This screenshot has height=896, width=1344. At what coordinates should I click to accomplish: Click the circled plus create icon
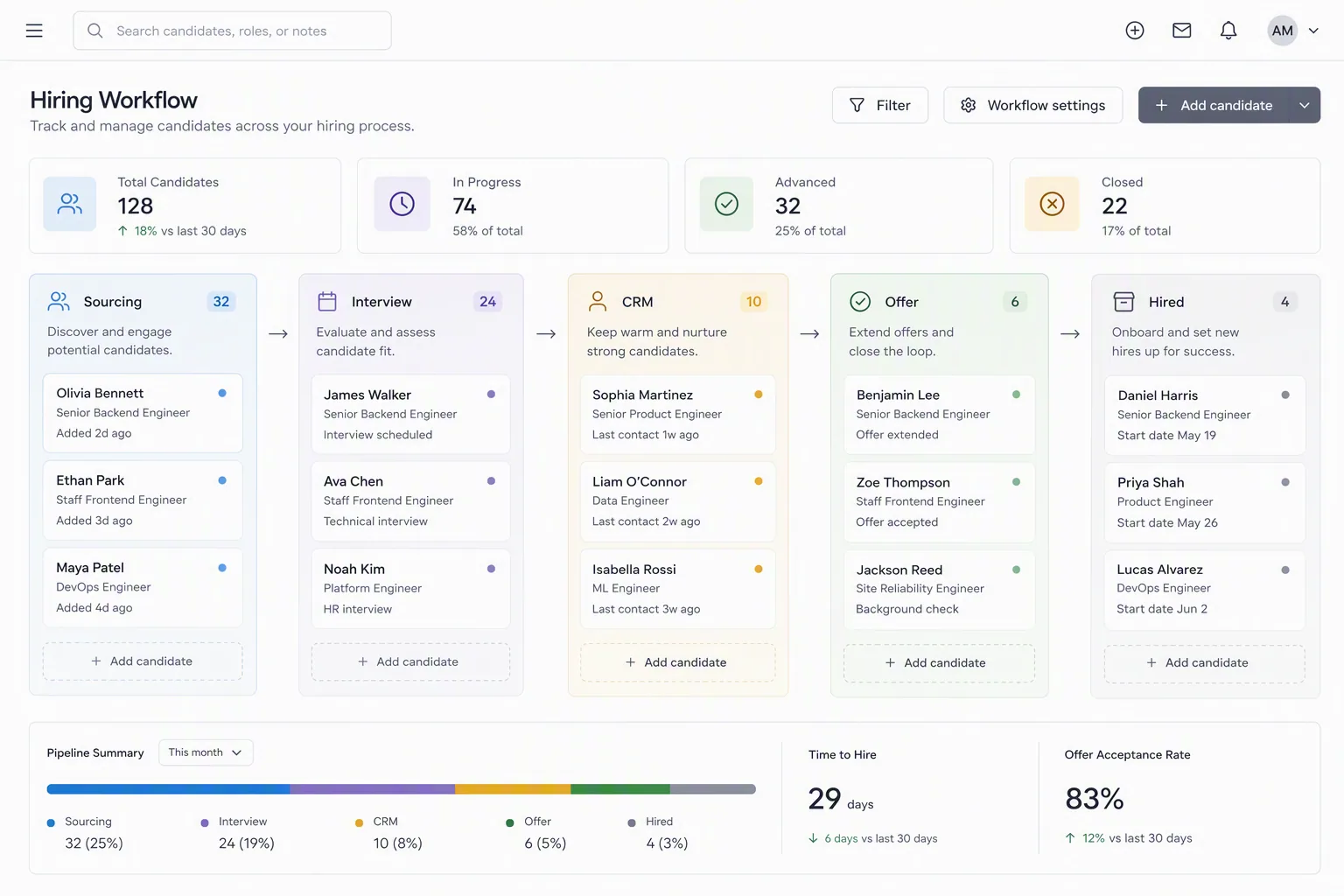click(x=1135, y=31)
